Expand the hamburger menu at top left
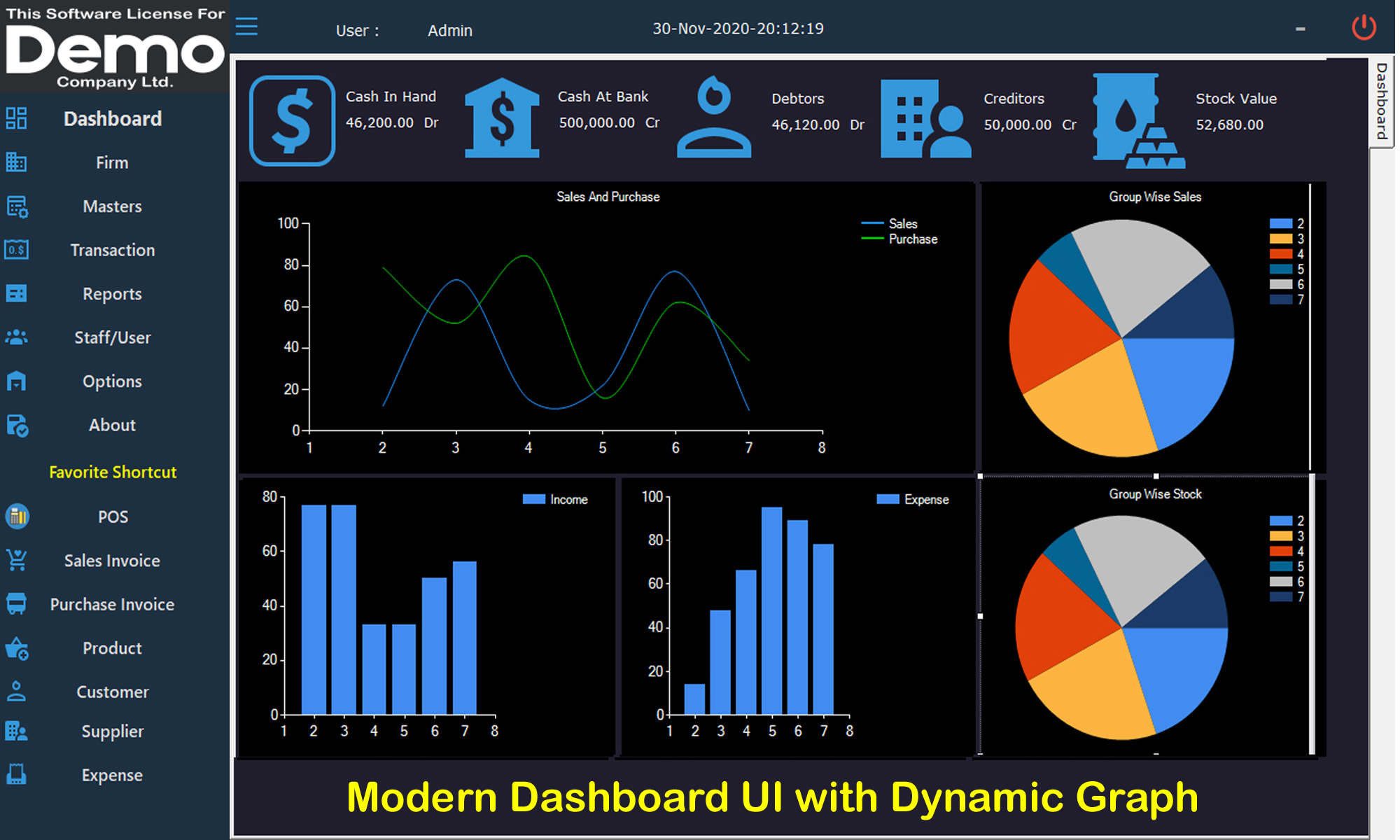 coord(246,27)
